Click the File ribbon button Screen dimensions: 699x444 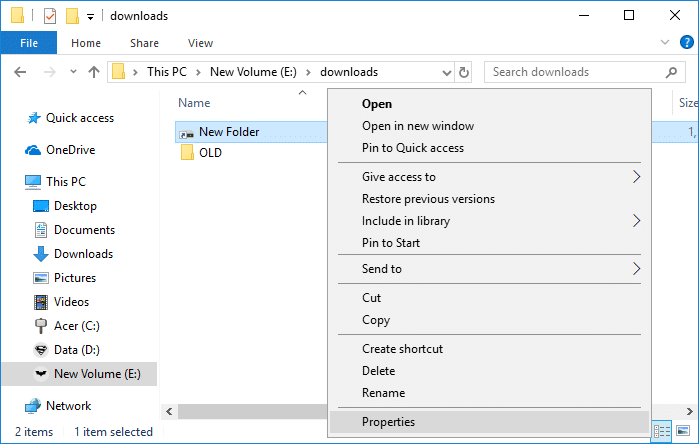[x=29, y=43]
